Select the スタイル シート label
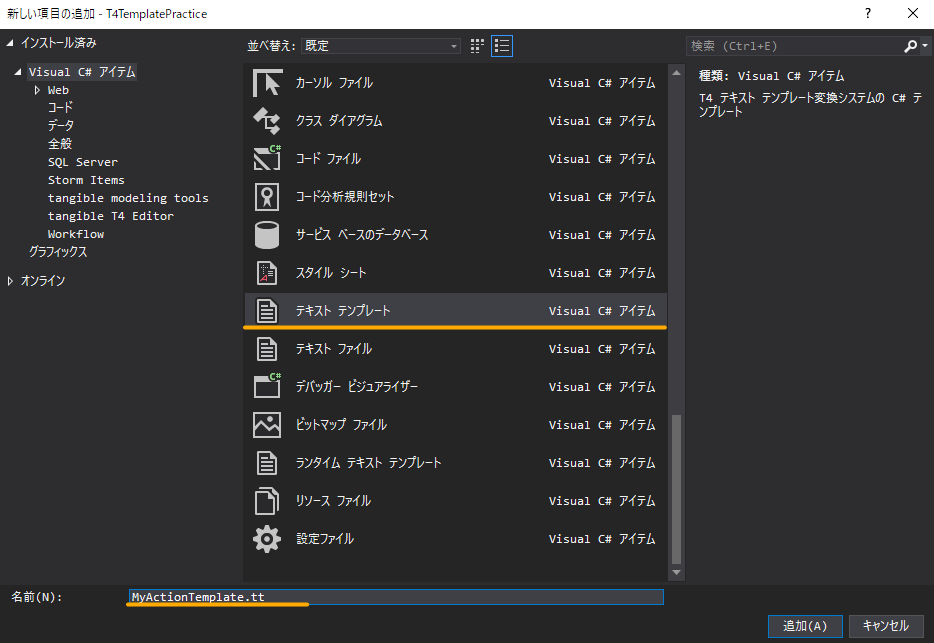The width and height of the screenshot is (934, 643). click(331, 273)
